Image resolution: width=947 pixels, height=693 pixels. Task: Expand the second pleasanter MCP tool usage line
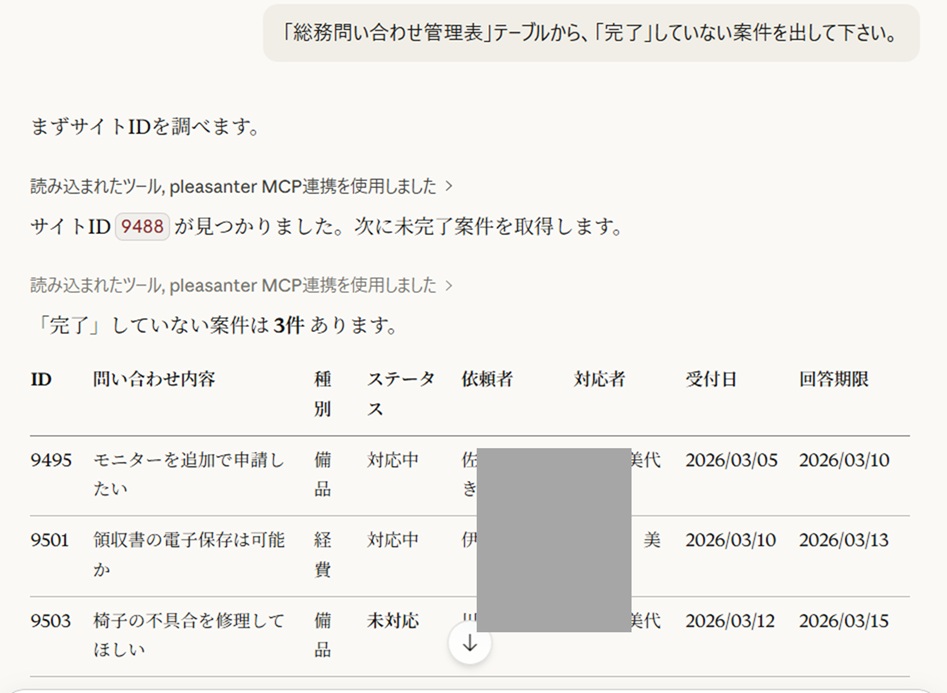coord(242,286)
